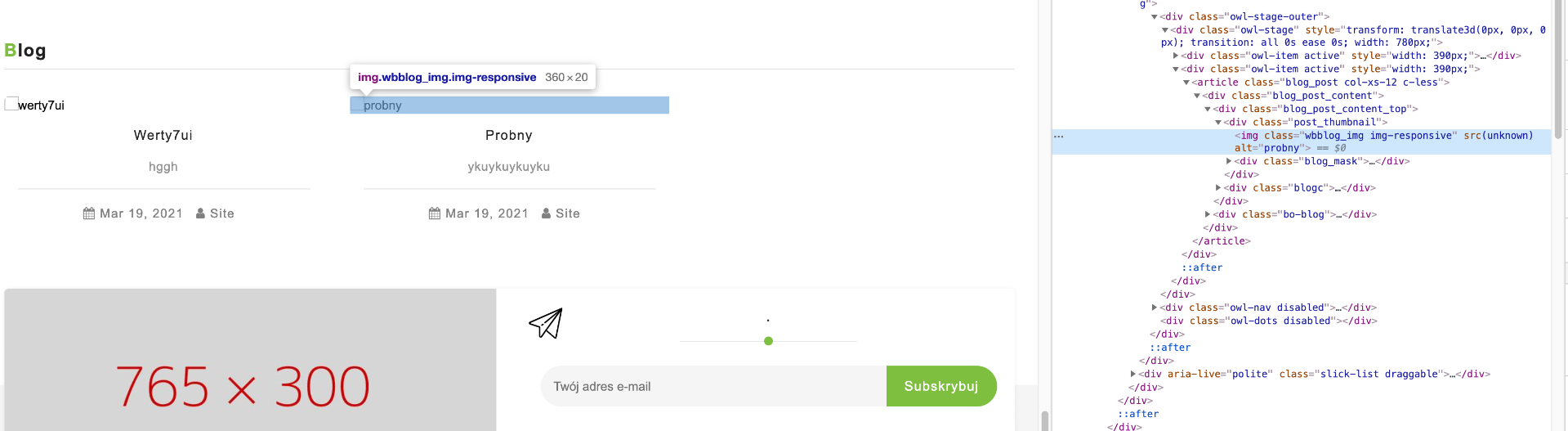Click author user icon on Werty7ui post
1568x431 pixels.
[x=200, y=213]
